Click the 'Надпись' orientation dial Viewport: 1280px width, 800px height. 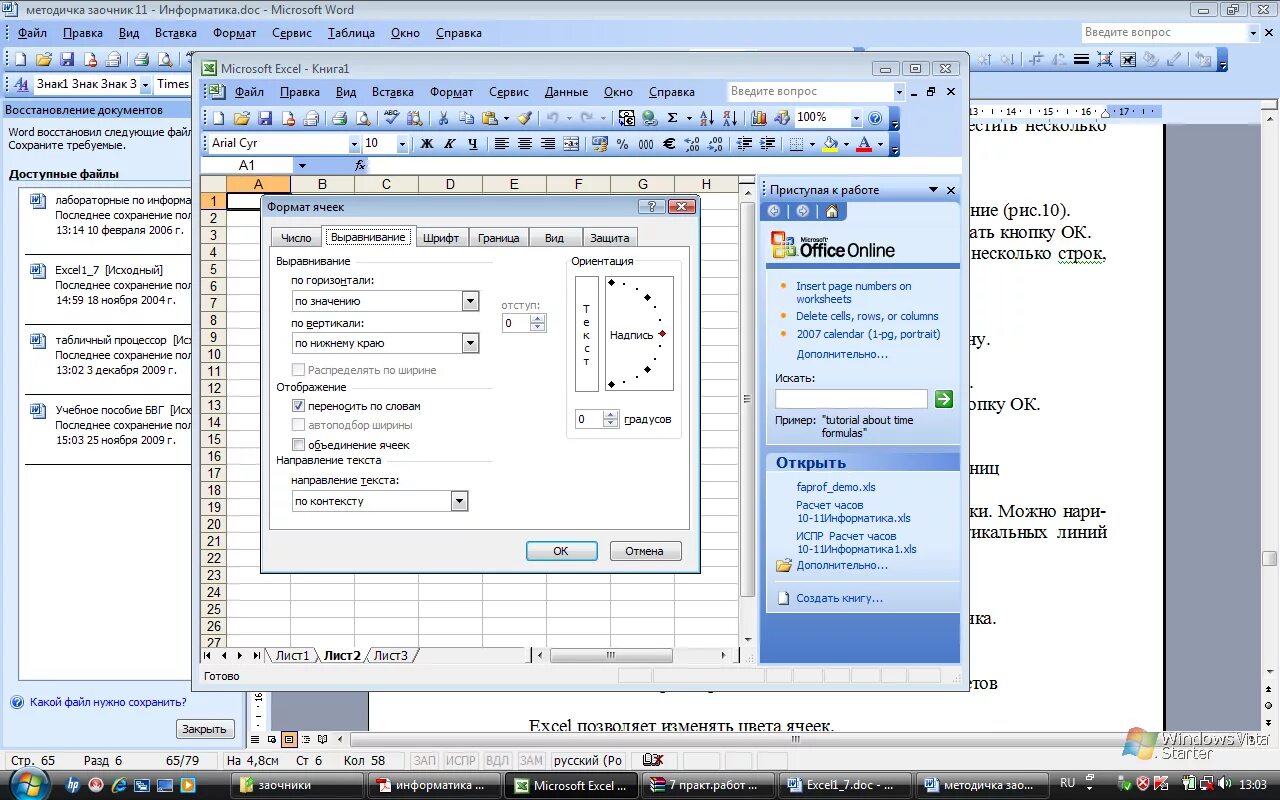pos(639,334)
